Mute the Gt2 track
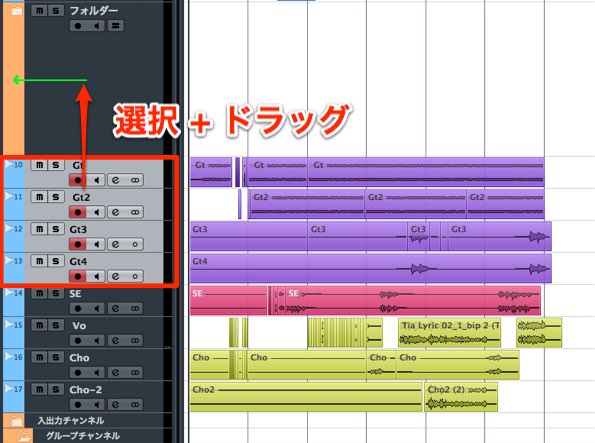 (39, 197)
